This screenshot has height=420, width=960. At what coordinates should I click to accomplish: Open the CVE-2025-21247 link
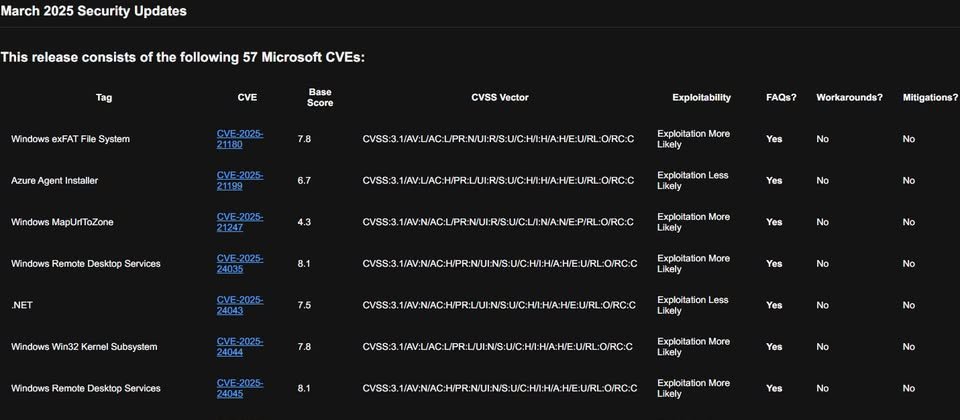pyautogui.click(x=240, y=222)
